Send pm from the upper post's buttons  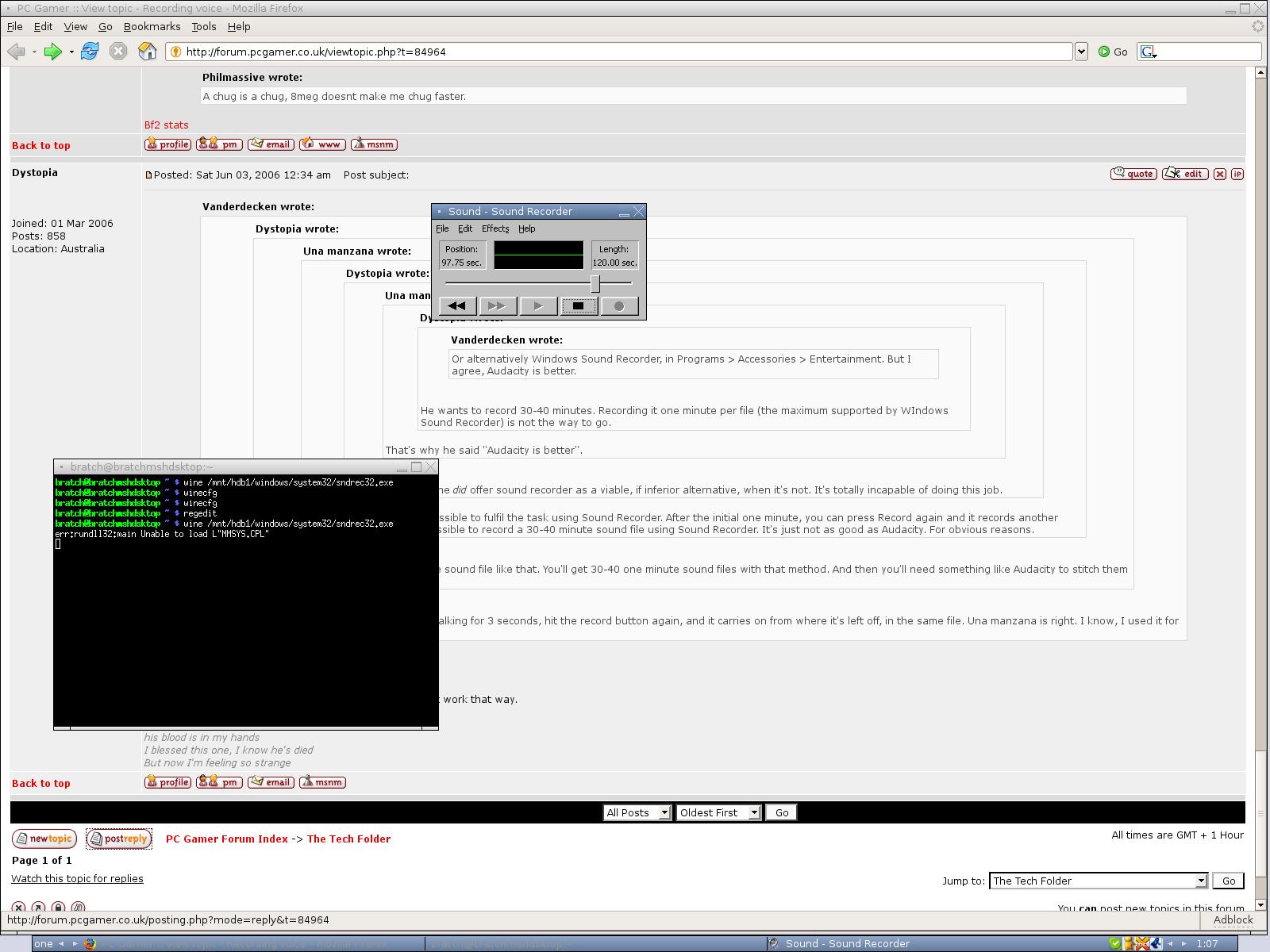point(219,144)
